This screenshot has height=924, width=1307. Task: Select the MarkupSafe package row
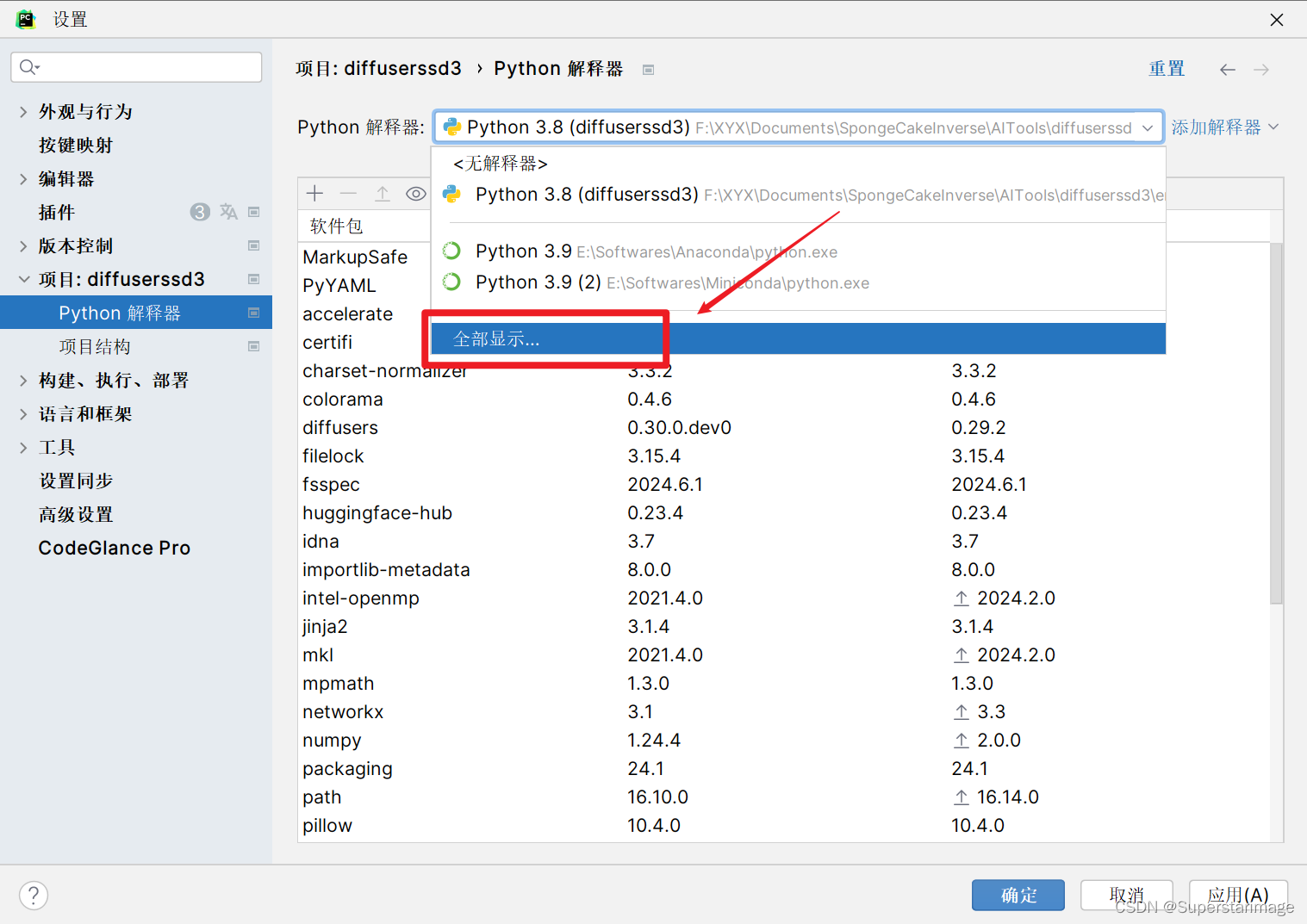pyautogui.click(x=355, y=257)
